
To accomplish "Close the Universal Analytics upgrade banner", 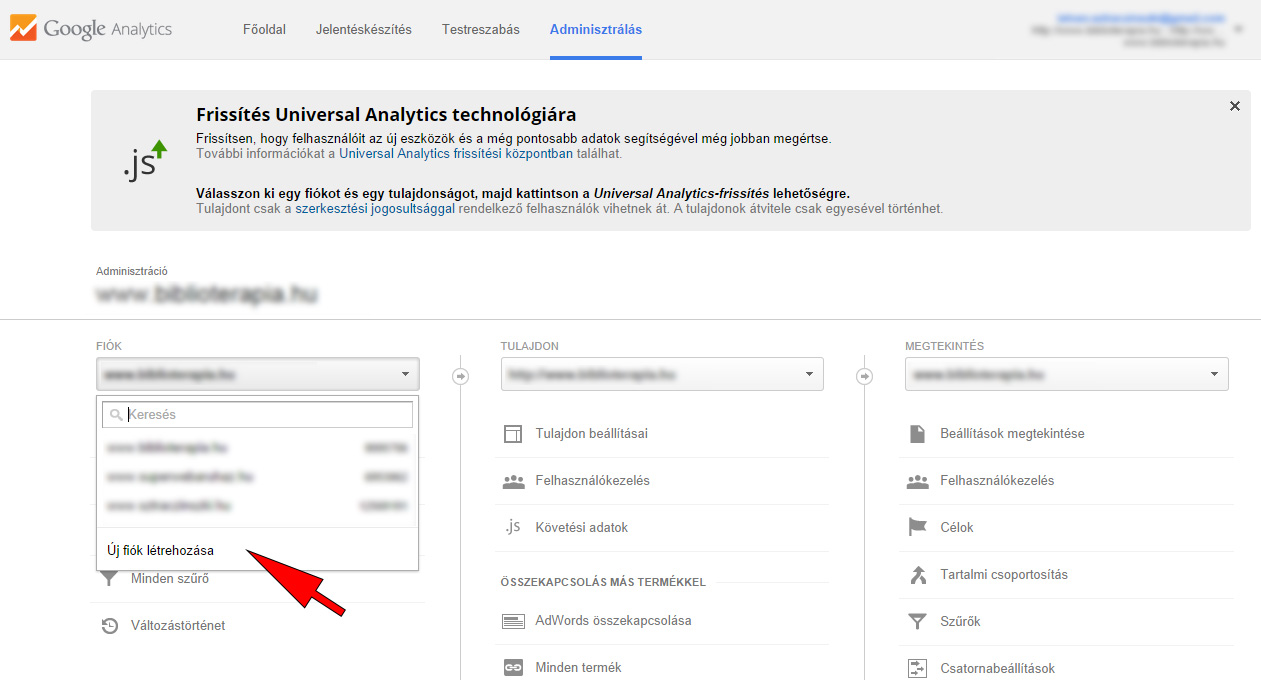I will [x=1235, y=106].
